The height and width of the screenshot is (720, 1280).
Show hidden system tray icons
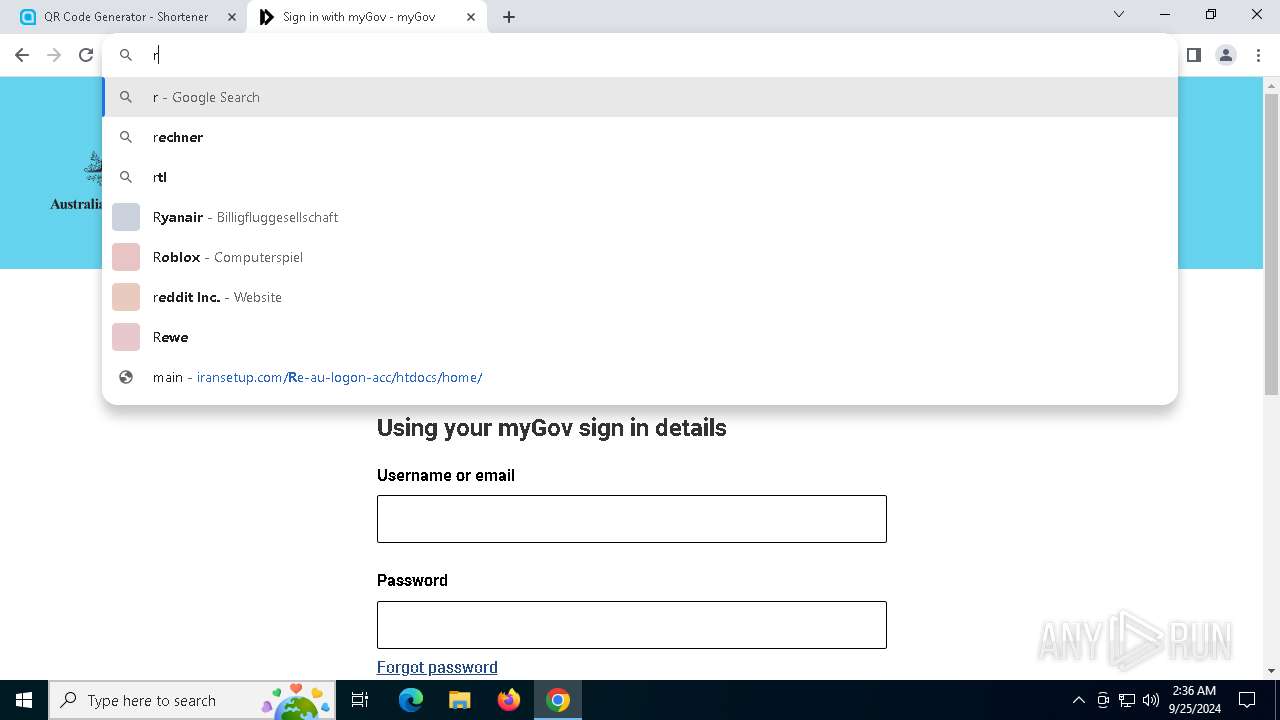1078,700
